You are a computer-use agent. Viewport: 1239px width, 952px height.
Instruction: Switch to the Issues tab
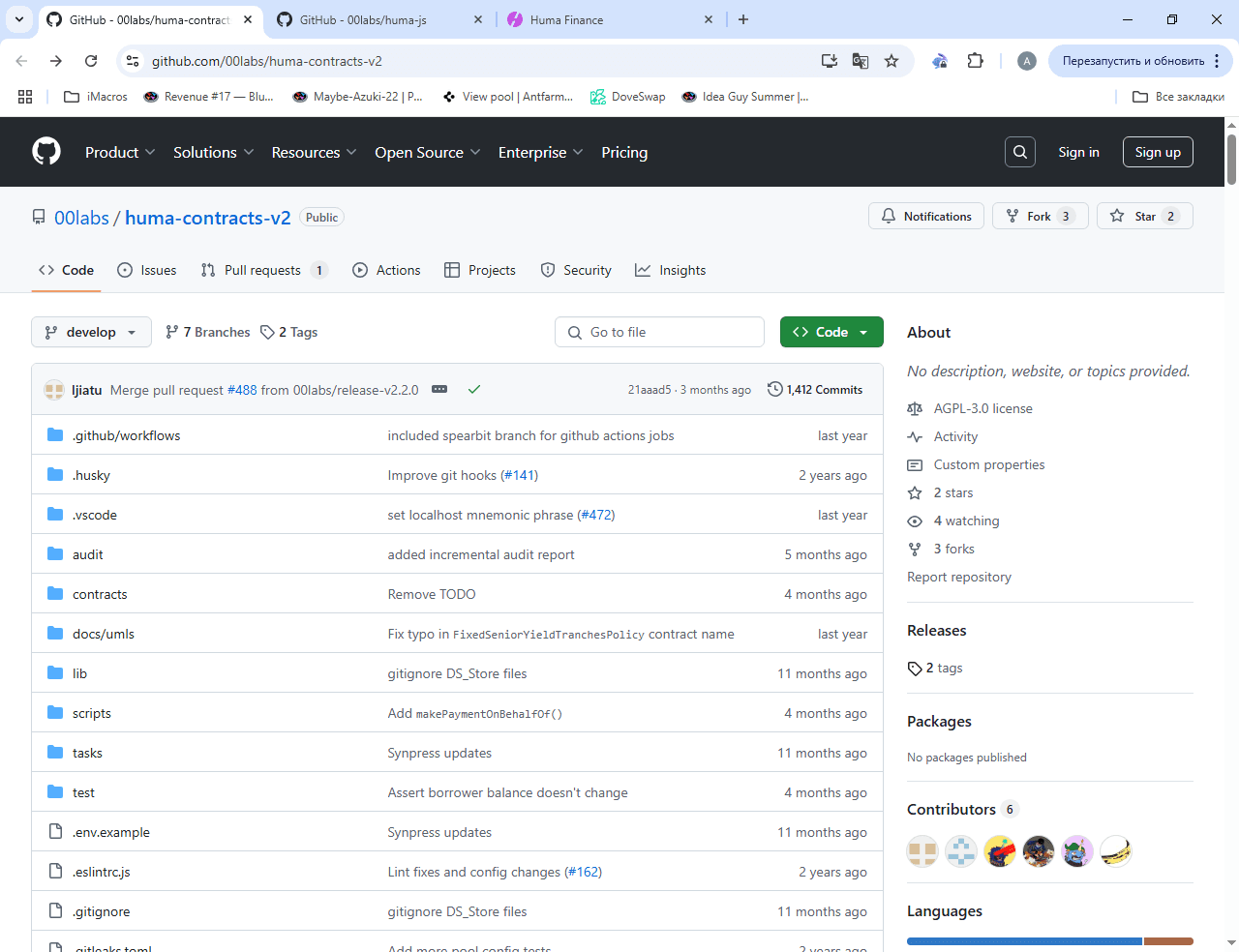click(147, 270)
